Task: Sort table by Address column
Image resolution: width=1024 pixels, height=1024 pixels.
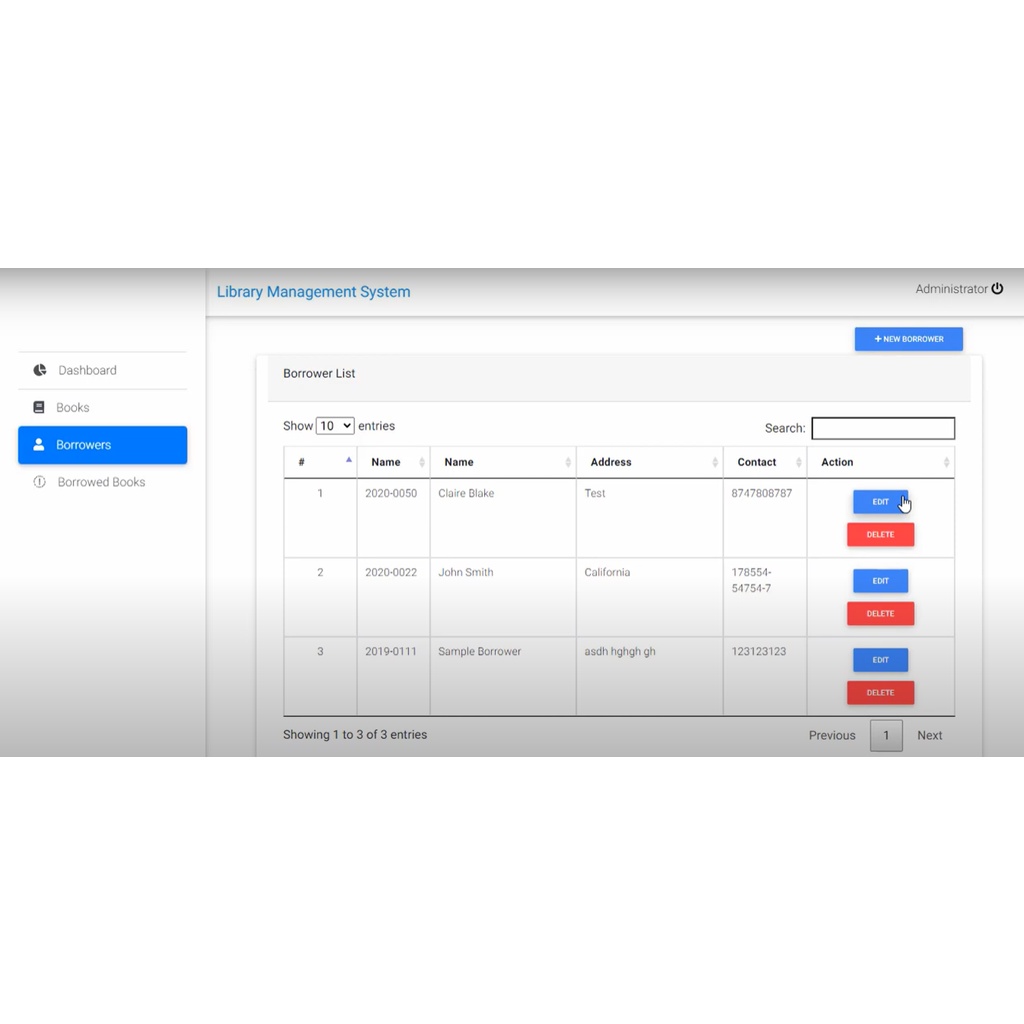Action: (x=714, y=462)
